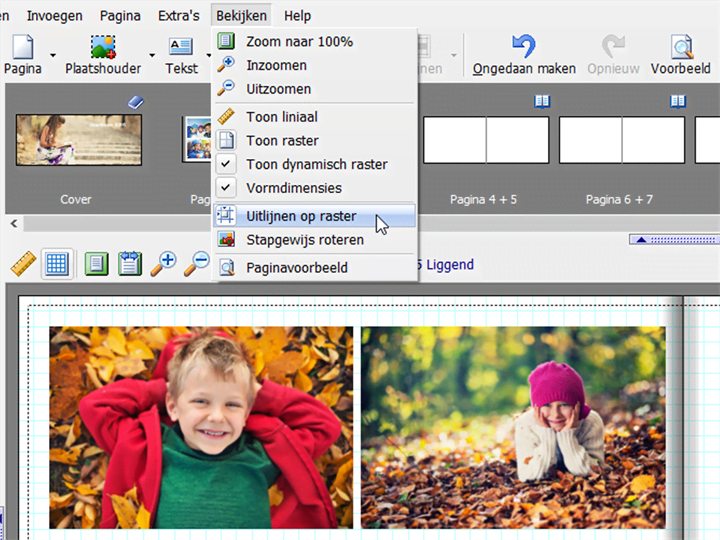Viewport: 720px width, 540px height.
Task: Click the zoom out magnifier icon
Action: (197, 264)
